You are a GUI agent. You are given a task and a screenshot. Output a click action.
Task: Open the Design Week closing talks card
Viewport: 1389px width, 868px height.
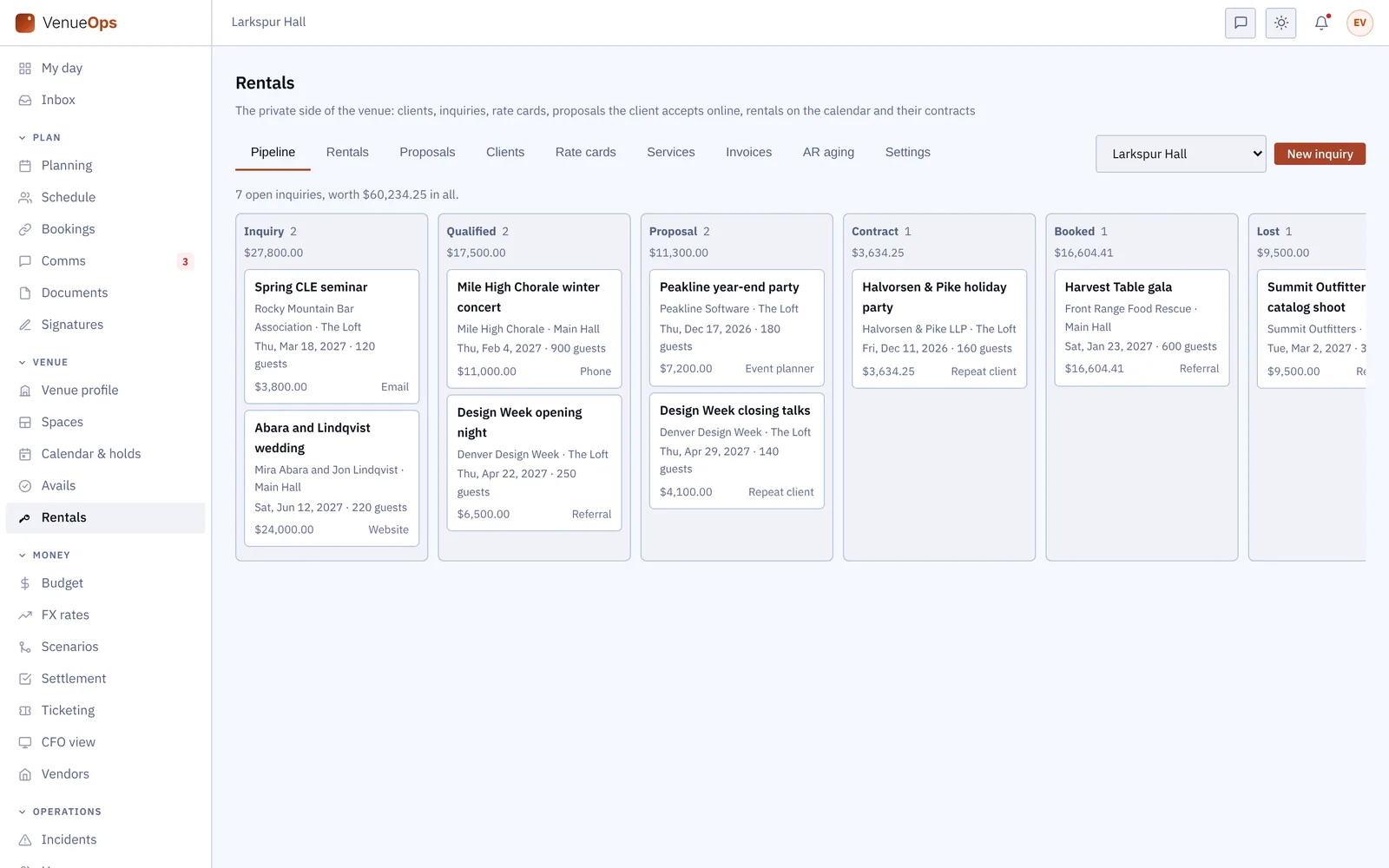(x=737, y=450)
